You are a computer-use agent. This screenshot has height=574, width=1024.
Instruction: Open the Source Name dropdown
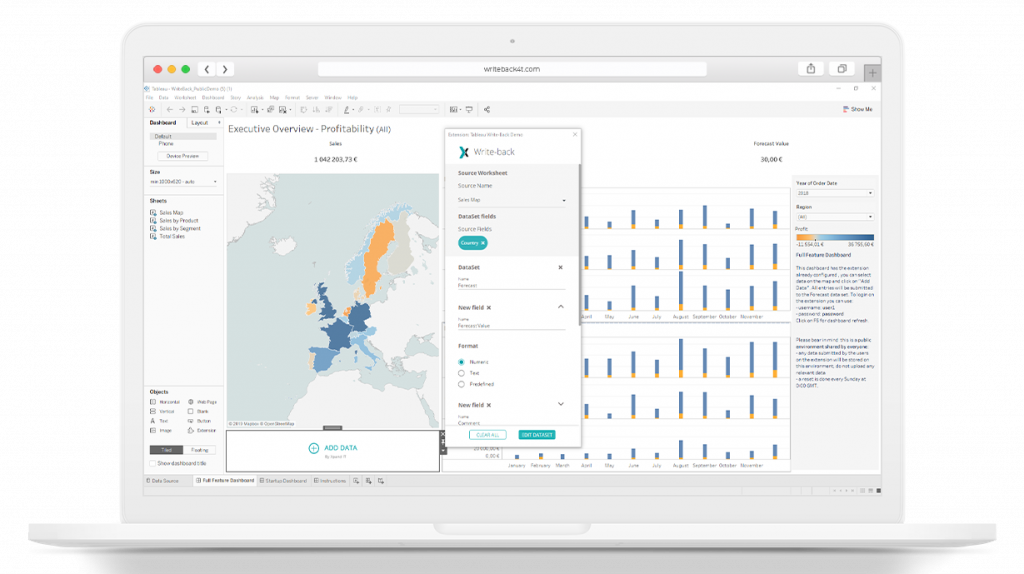(512, 201)
